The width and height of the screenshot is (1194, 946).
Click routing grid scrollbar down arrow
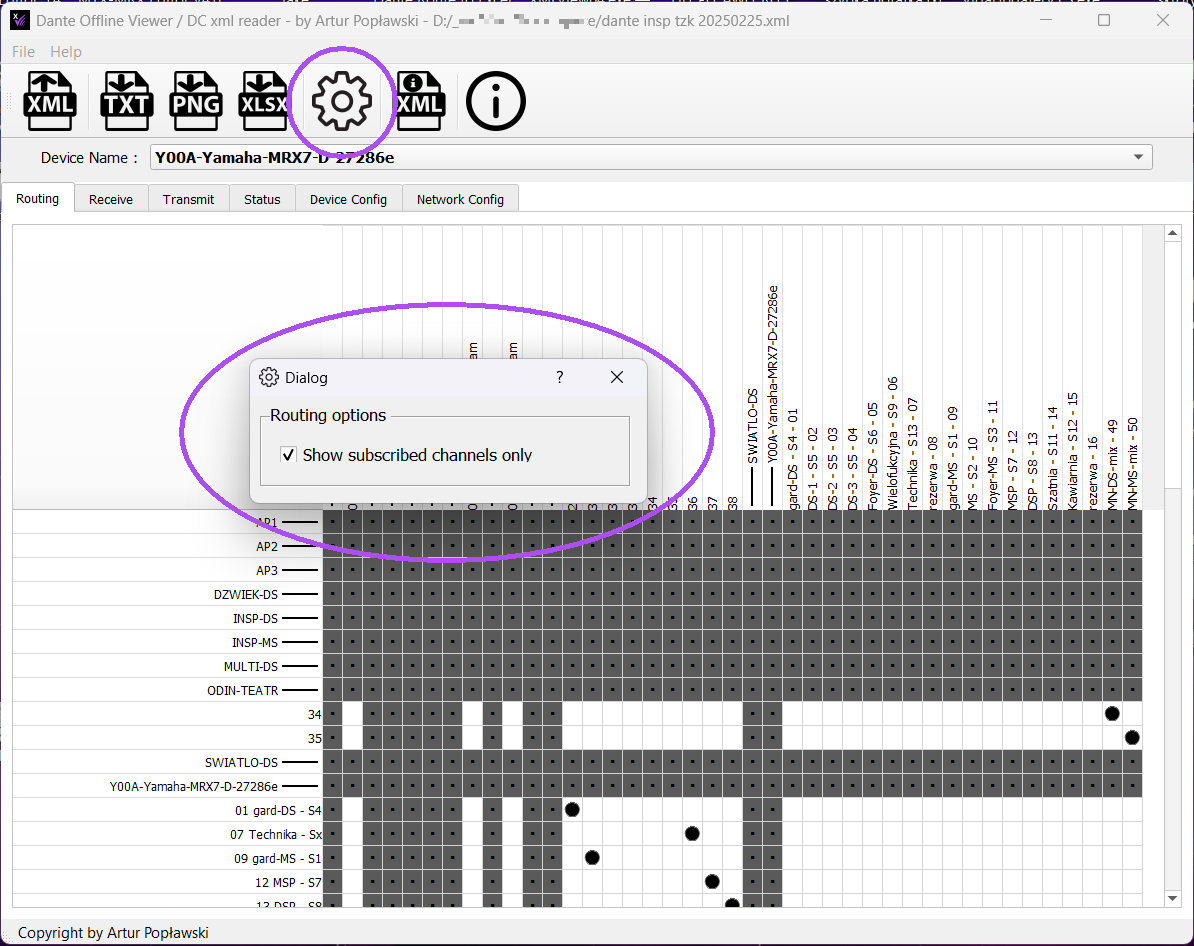click(x=1173, y=899)
